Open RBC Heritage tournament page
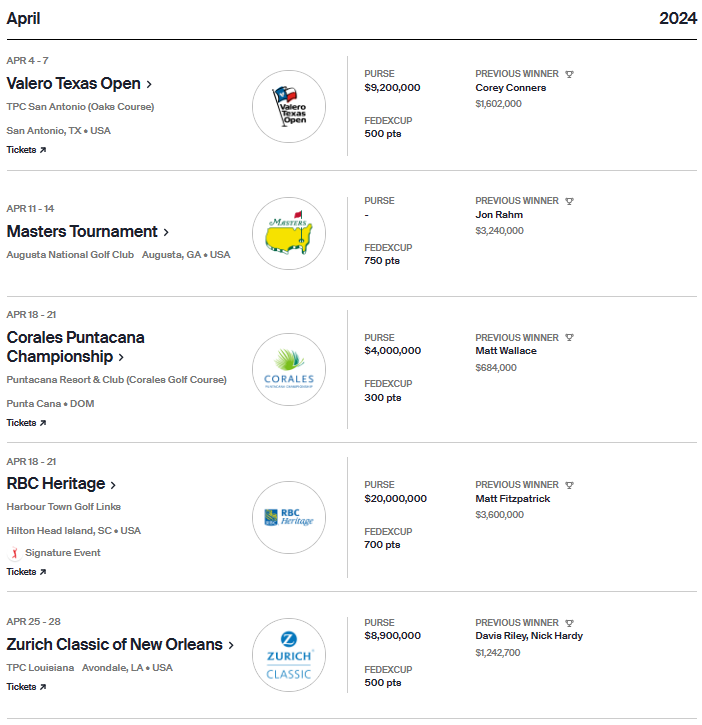The height and width of the screenshot is (725, 702). coord(56,484)
